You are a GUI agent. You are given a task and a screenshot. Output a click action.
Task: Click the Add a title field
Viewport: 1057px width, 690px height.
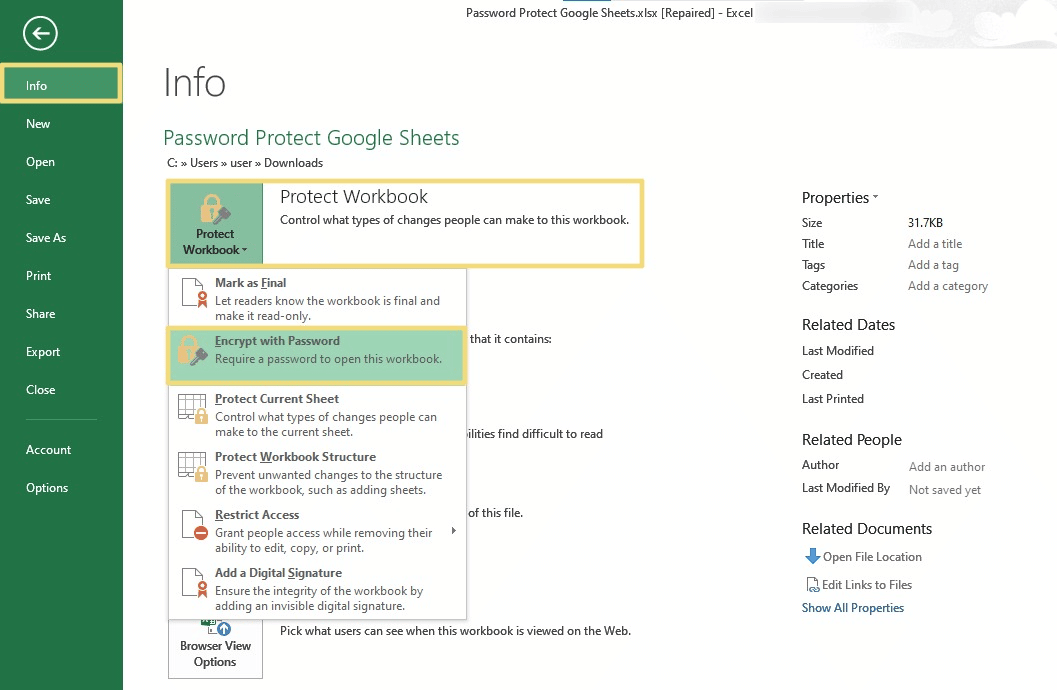tap(934, 244)
